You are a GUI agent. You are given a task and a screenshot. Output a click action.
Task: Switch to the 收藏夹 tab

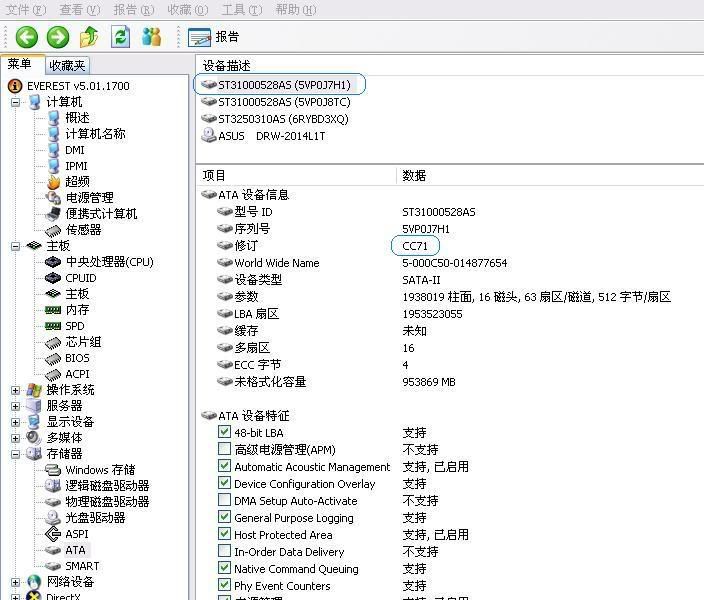click(x=68, y=65)
